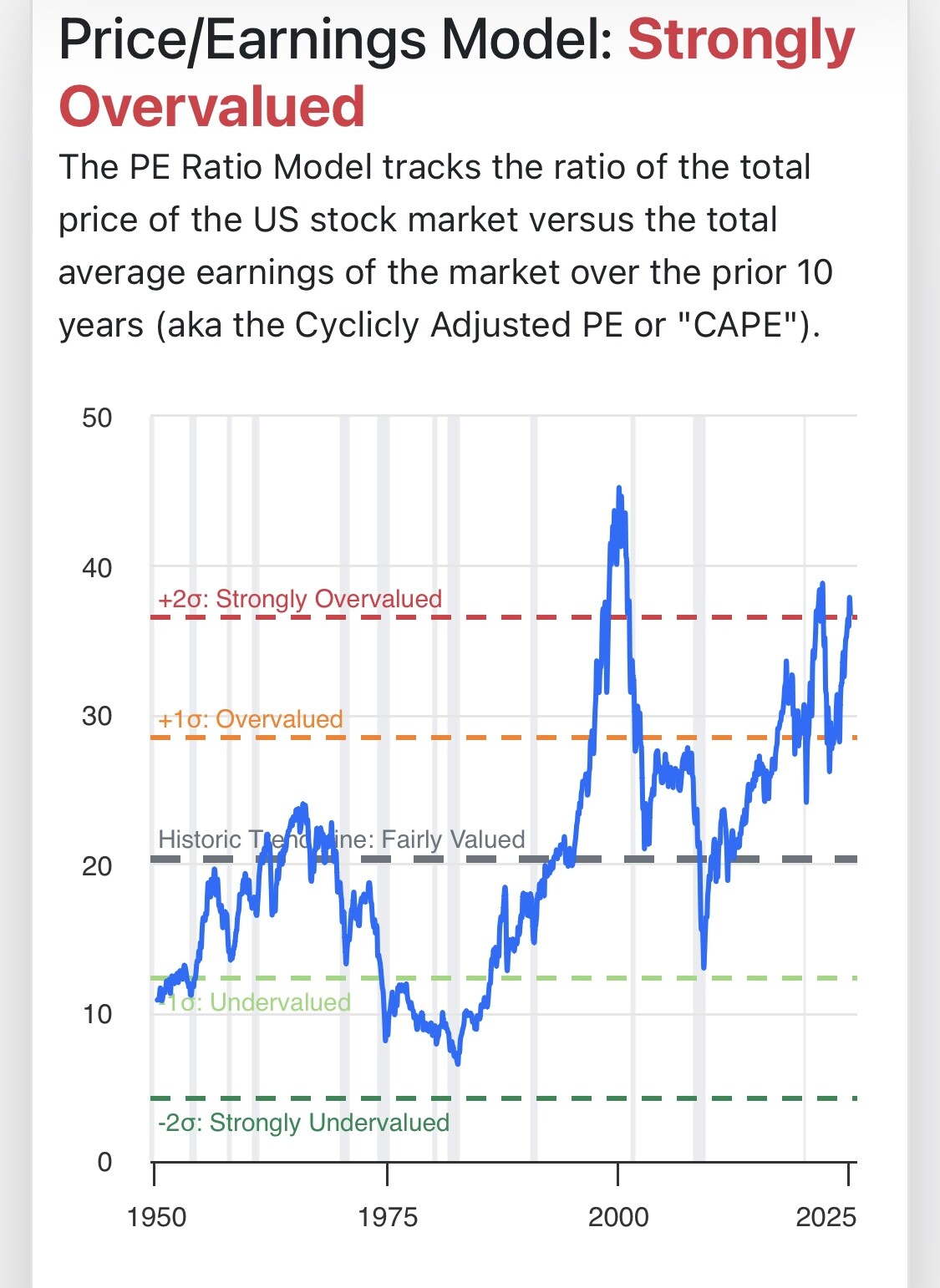The height and width of the screenshot is (1288, 940).
Task: Click the 20 y-axis value label
Action: [x=97, y=865]
